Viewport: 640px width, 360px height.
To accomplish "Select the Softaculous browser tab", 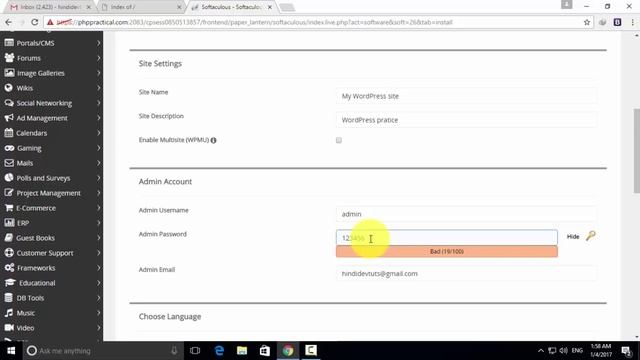I will (x=231, y=7).
